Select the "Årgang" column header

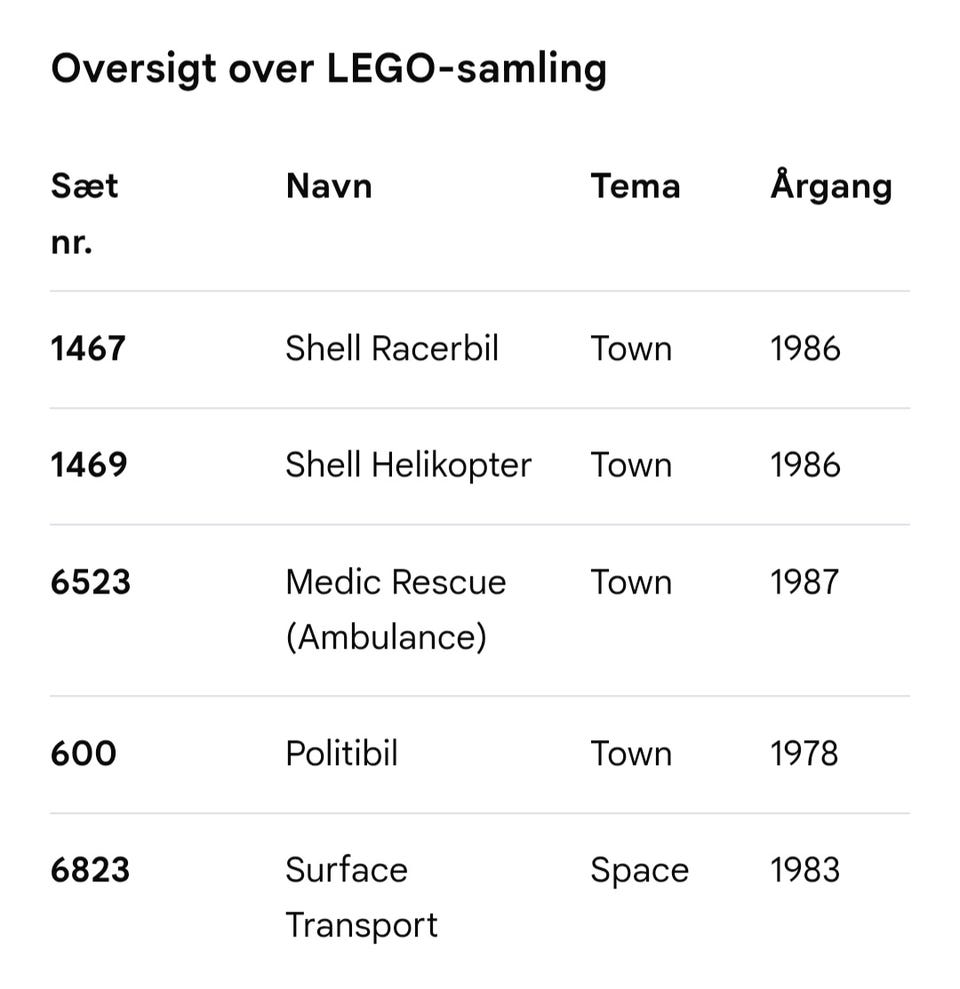(830, 187)
